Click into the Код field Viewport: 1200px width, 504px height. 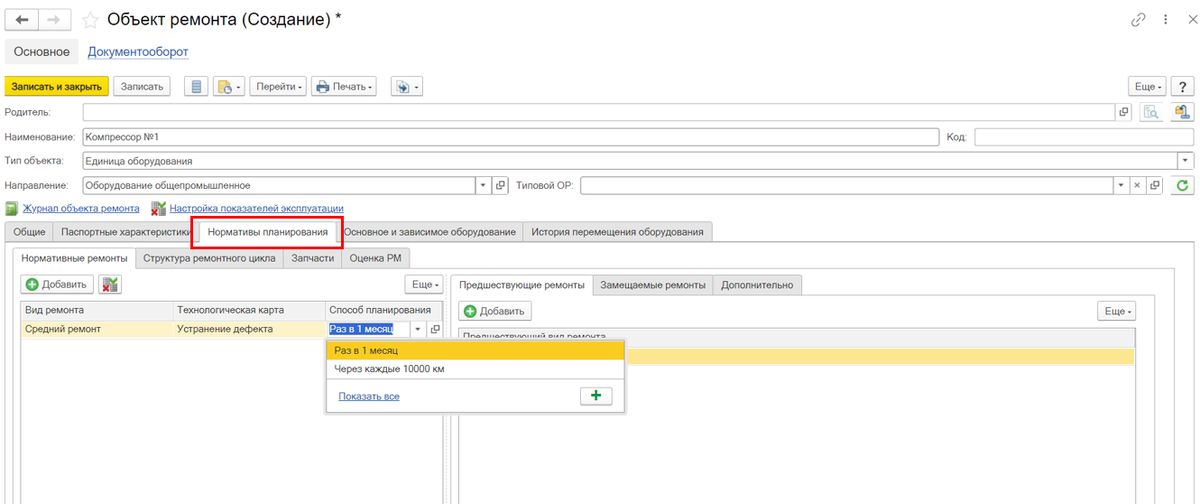point(1084,136)
